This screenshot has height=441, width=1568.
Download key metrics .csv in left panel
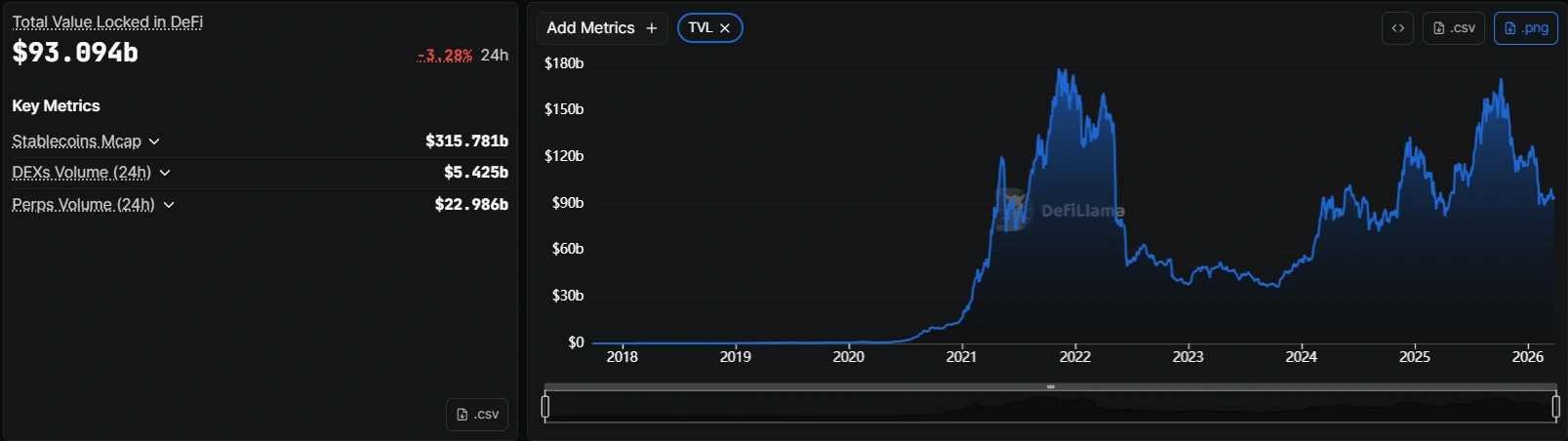click(477, 415)
